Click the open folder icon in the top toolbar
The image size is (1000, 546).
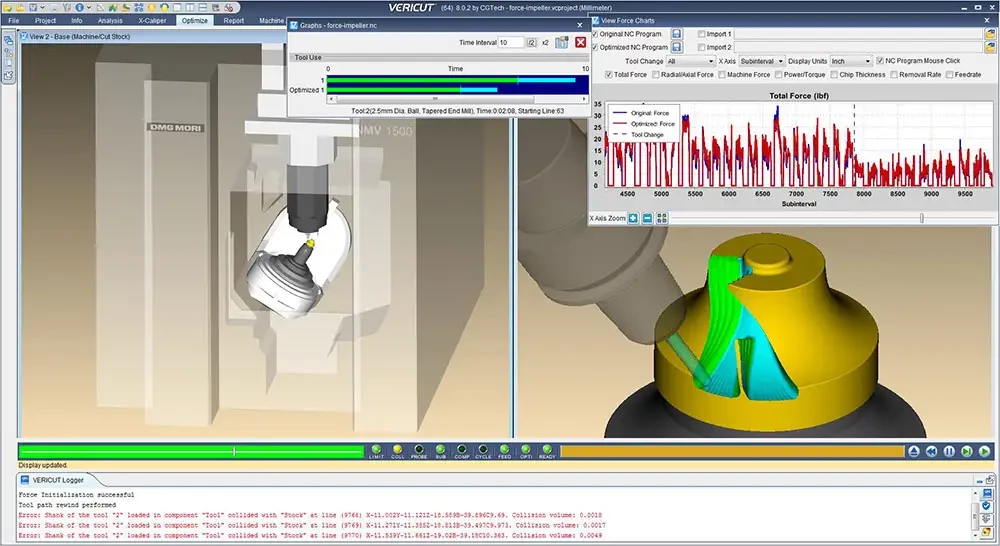pyautogui.click(x=20, y=8)
